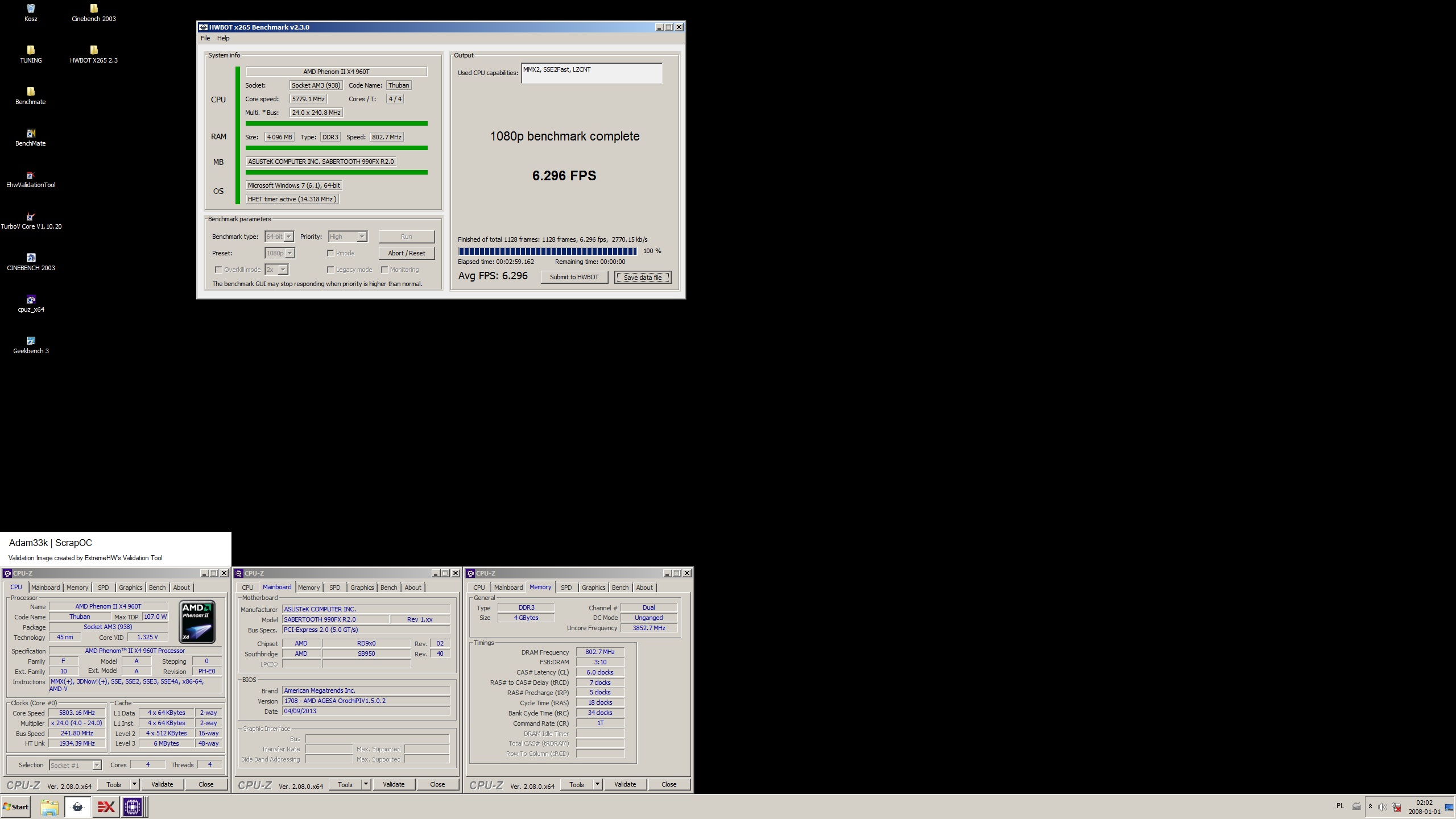Screen dimensions: 1456x819
Task: Switch to About tab in Memory CPU-Z window
Action: coord(644,588)
